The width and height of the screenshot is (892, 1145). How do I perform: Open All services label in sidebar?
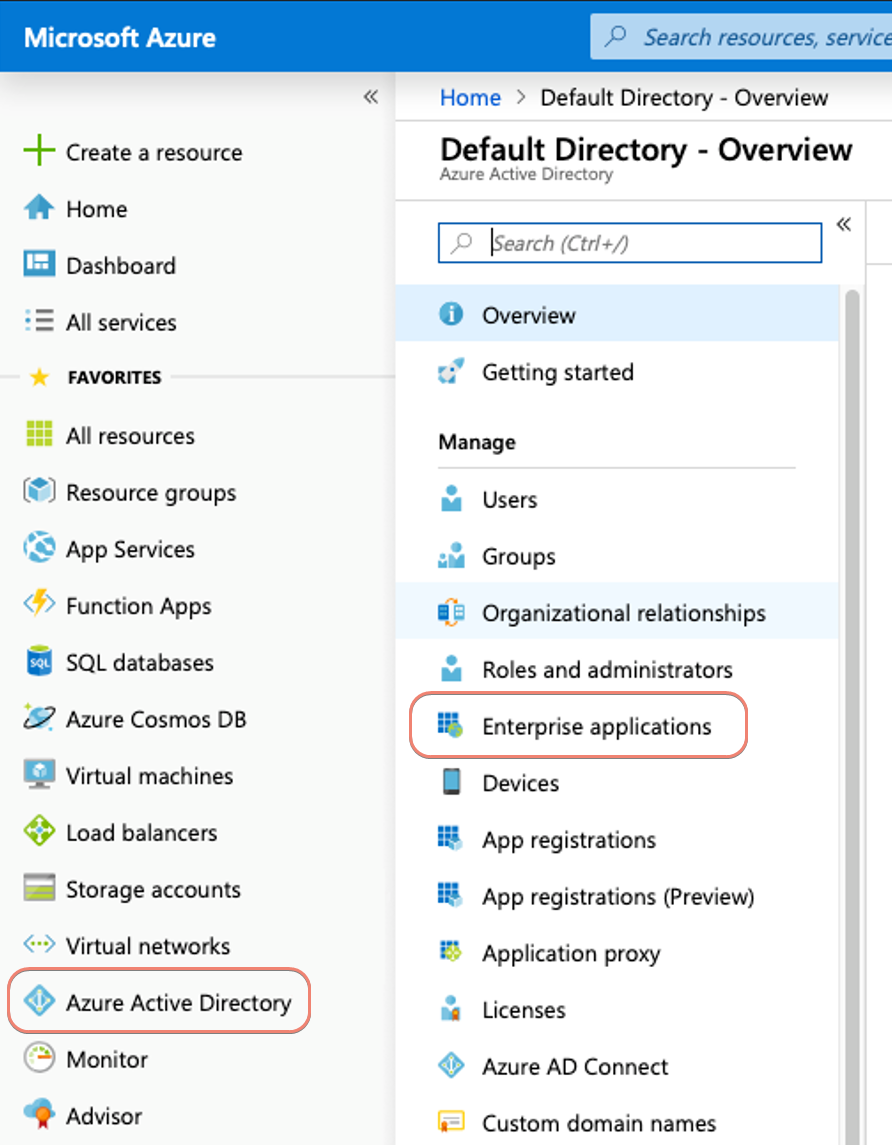121,322
